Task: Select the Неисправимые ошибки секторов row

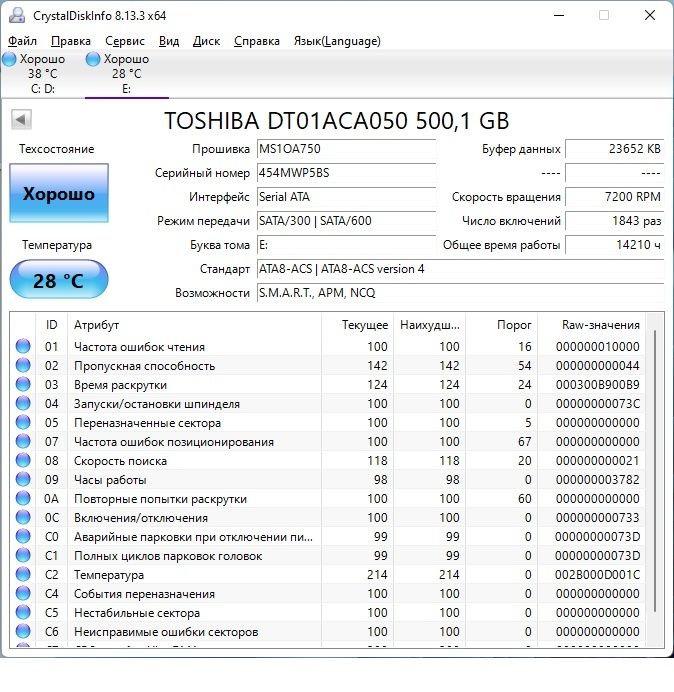Action: (x=328, y=632)
